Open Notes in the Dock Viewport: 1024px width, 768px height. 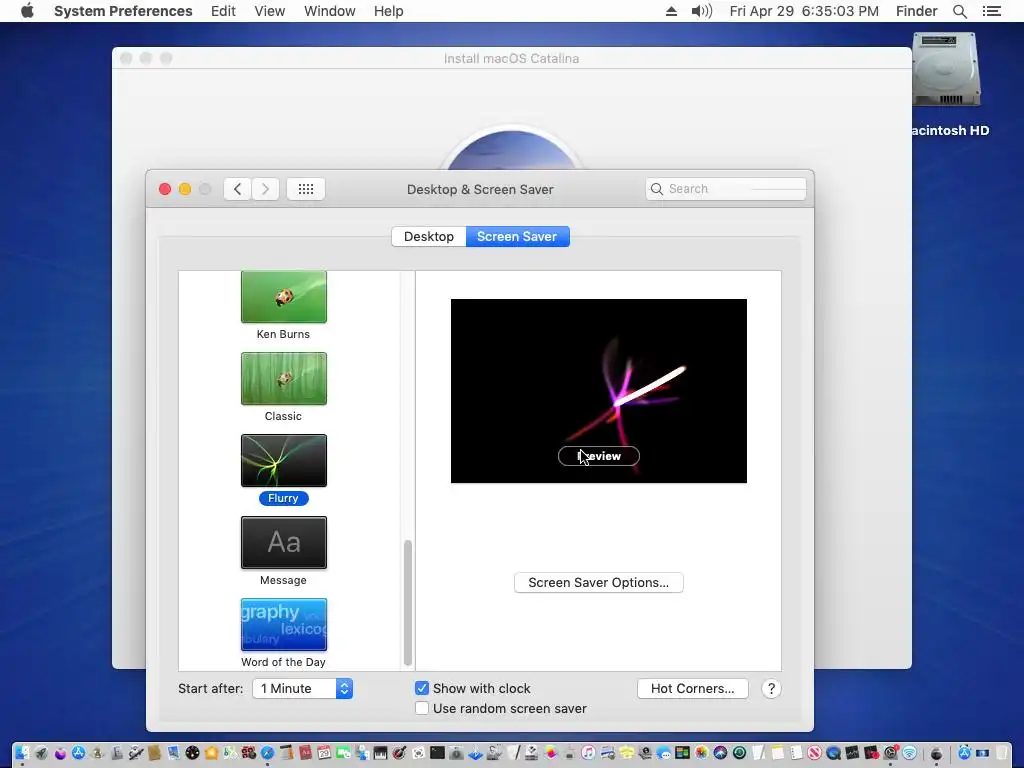coord(777,753)
